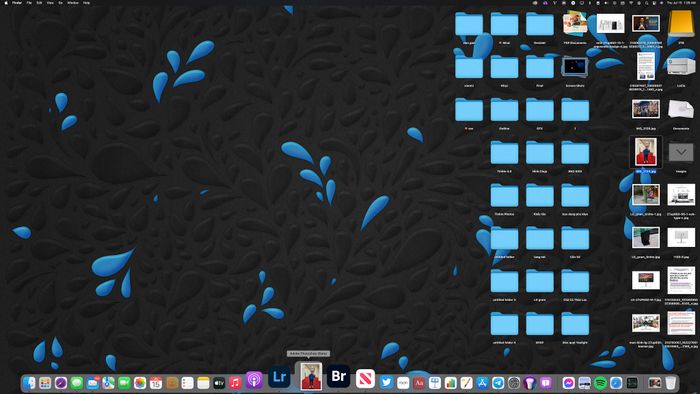Open the Window menu
This screenshot has width=700, height=394.
73,3
